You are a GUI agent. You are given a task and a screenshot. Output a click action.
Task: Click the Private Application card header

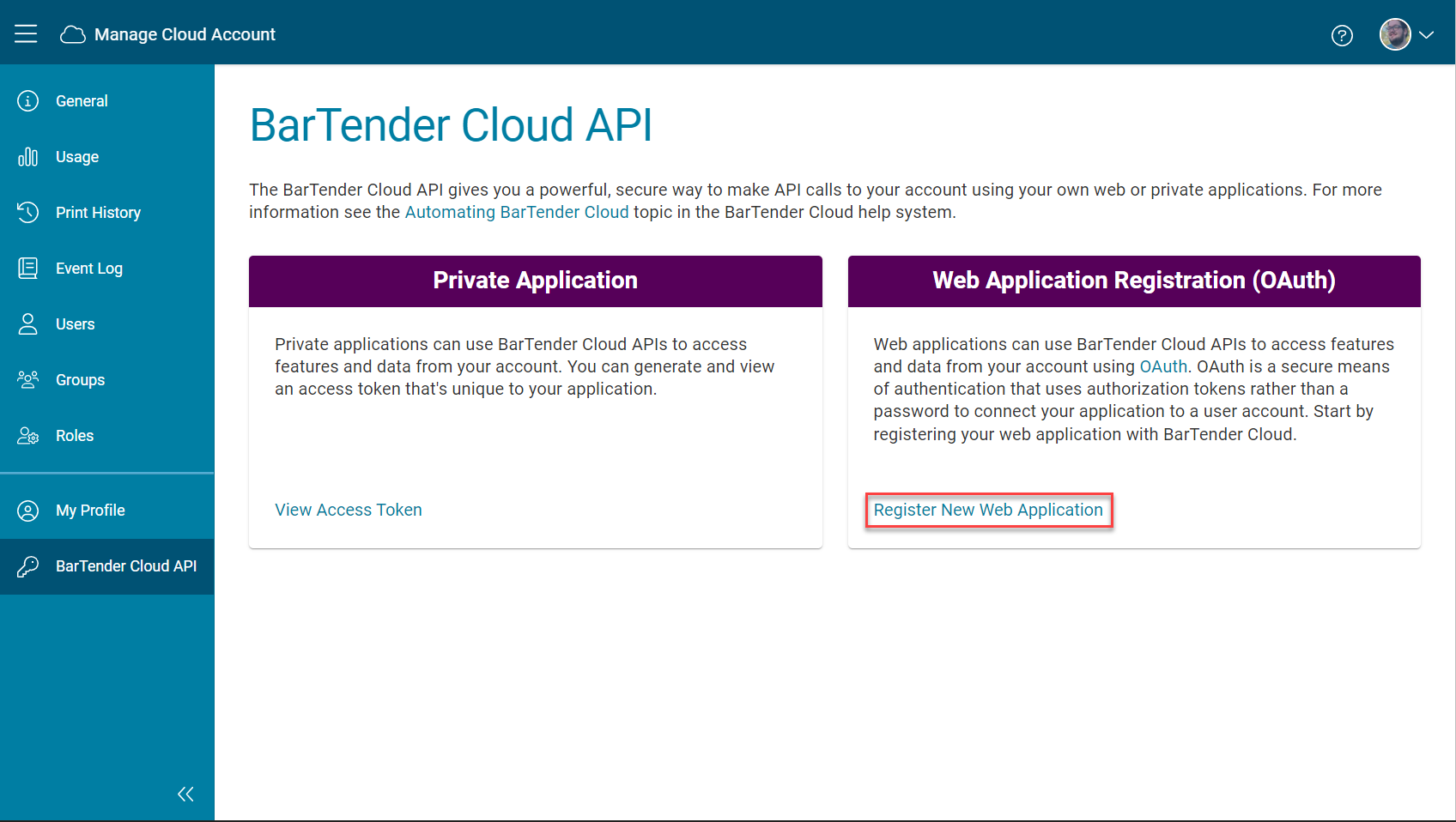point(536,281)
